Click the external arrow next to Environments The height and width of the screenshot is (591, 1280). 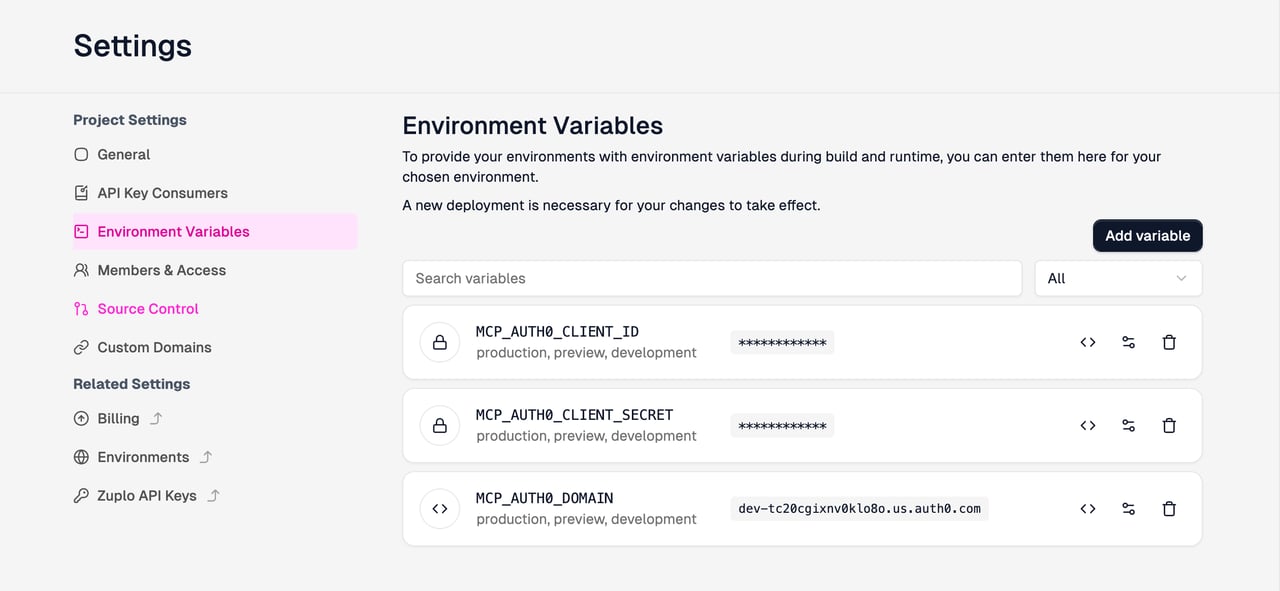[x=206, y=457]
